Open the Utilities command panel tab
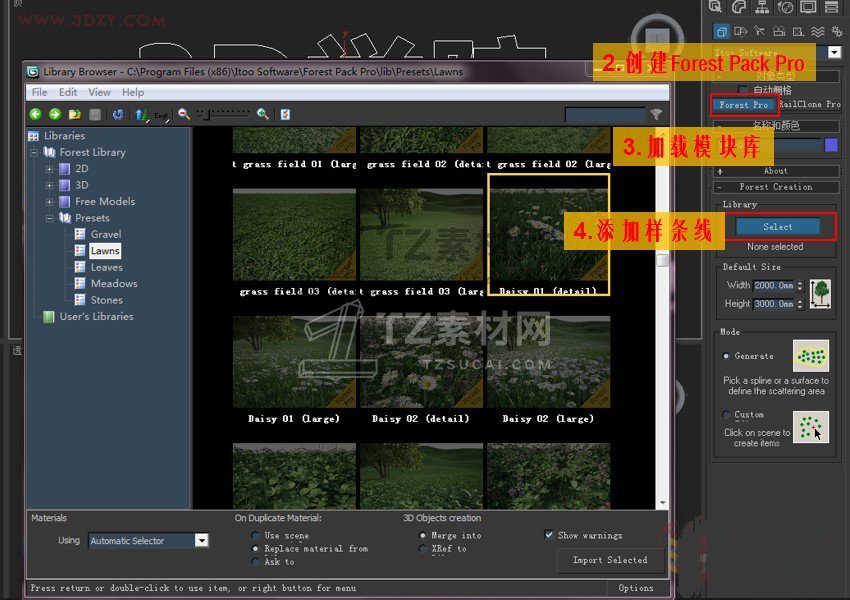850x600 pixels. coord(832,7)
